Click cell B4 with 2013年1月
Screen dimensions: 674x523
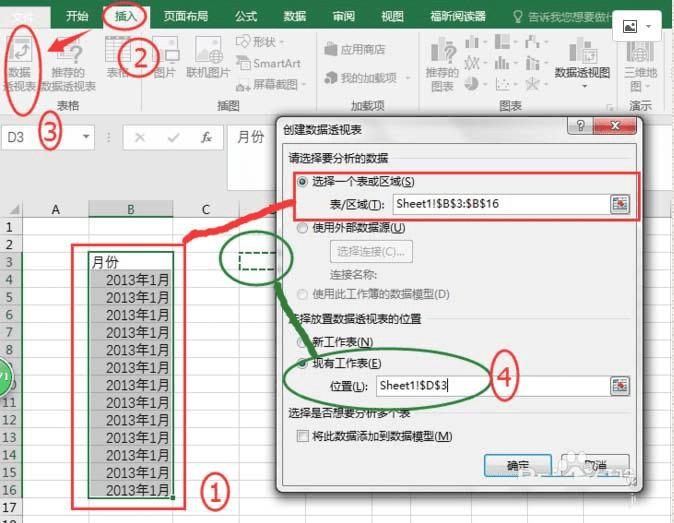131,280
